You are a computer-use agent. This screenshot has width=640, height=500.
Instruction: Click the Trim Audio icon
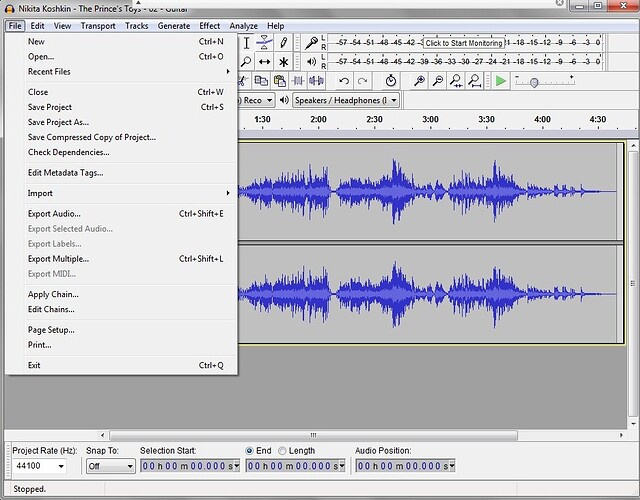tap(298, 81)
